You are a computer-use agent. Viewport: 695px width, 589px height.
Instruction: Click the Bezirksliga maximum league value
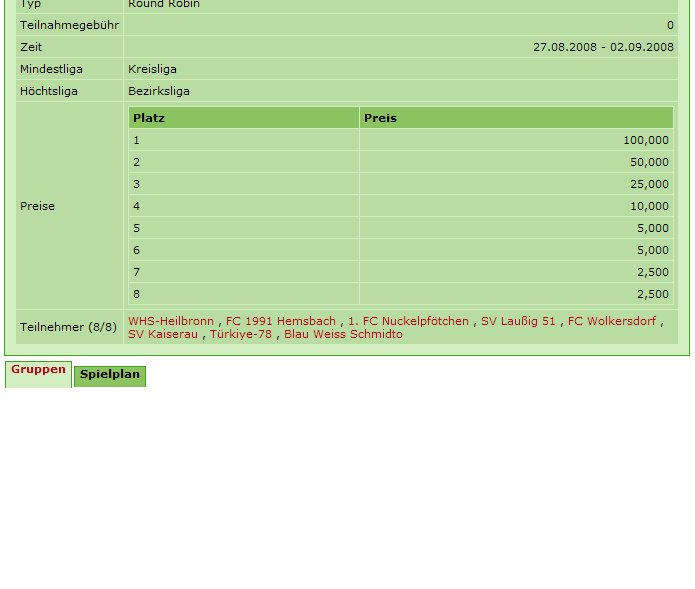click(158, 91)
